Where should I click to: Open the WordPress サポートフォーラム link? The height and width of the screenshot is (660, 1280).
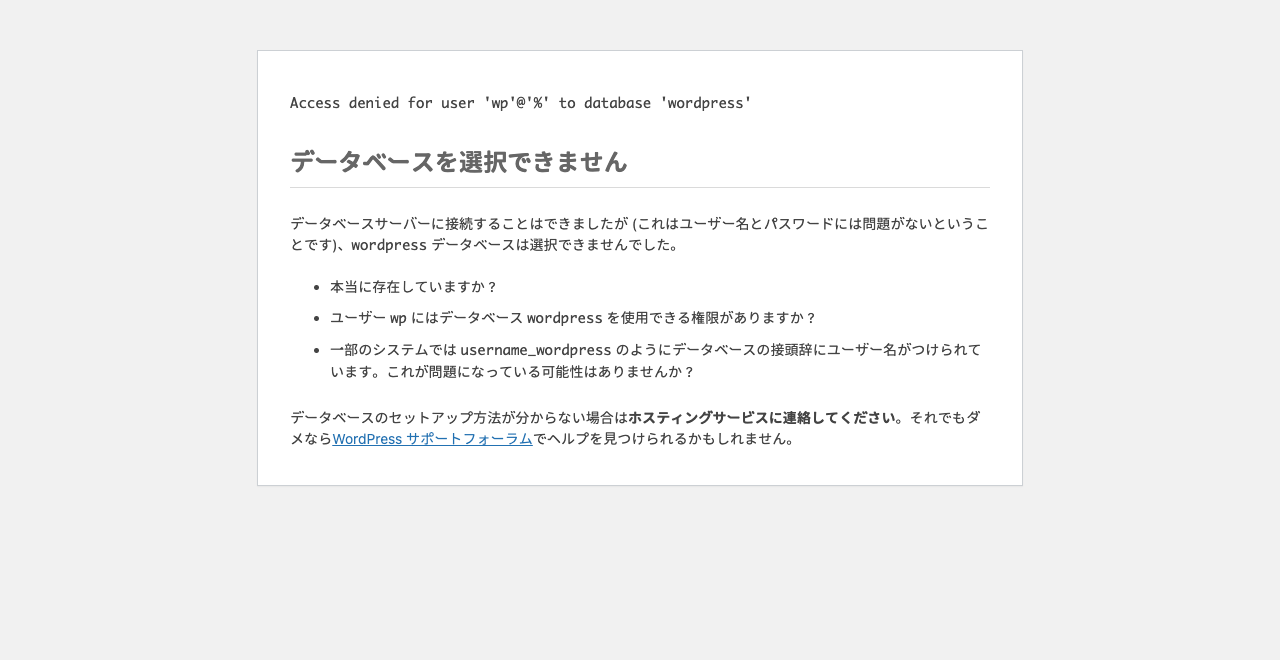(x=432, y=438)
